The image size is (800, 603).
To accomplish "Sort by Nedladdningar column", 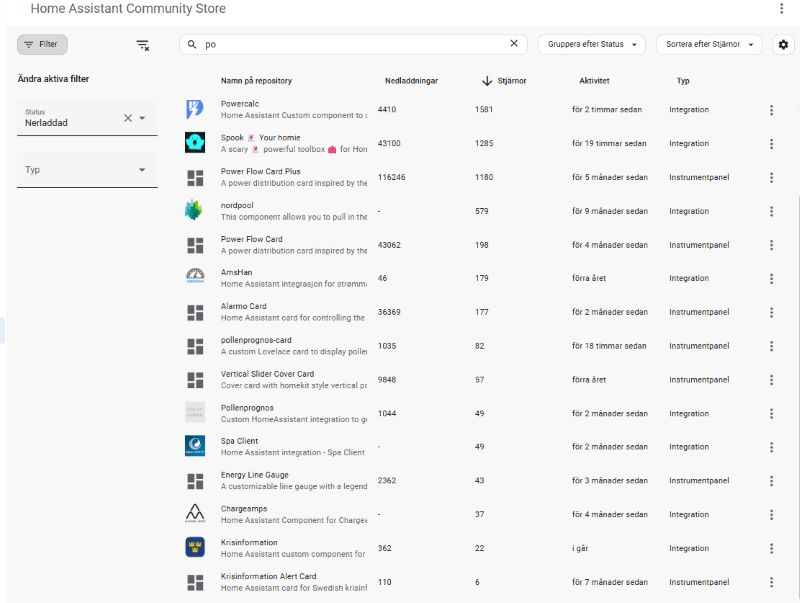I will (x=411, y=81).
